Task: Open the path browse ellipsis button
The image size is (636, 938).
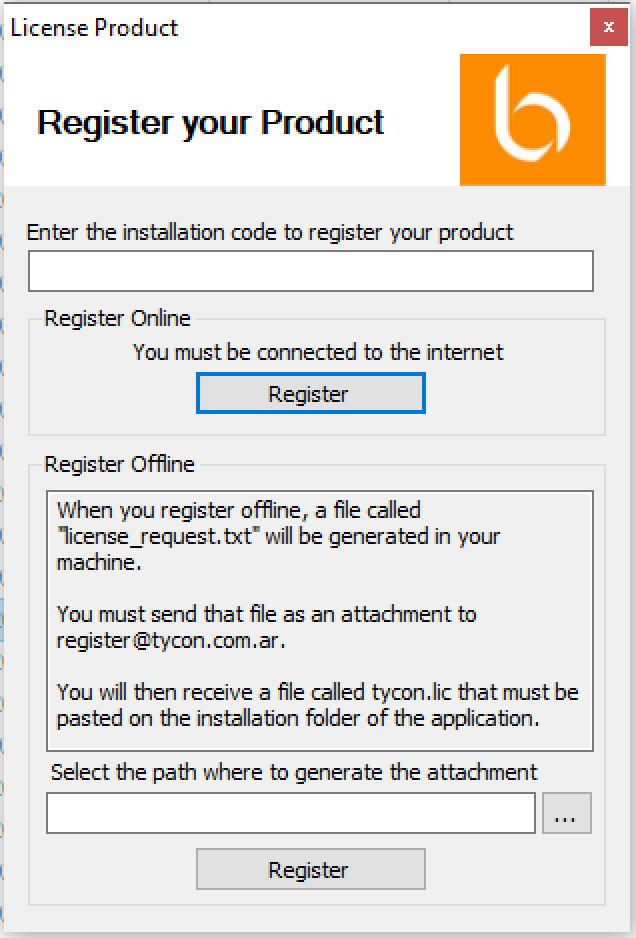Action: click(x=567, y=813)
